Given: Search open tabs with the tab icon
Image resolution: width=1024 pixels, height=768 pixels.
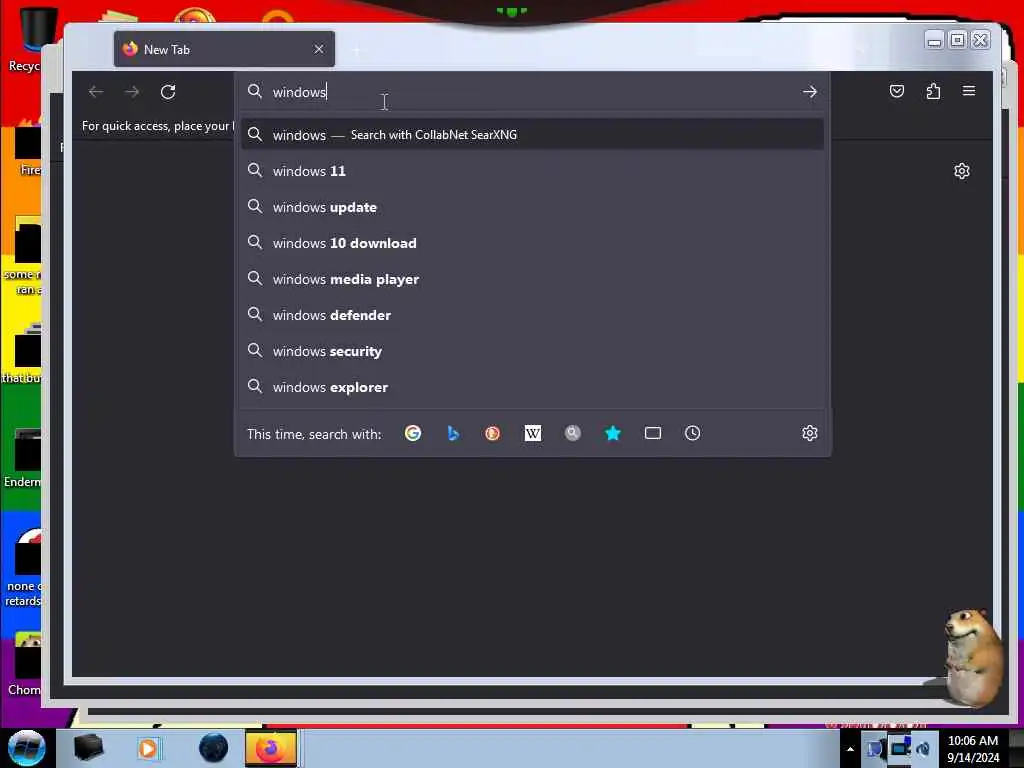Looking at the screenshot, I should click(x=652, y=433).
